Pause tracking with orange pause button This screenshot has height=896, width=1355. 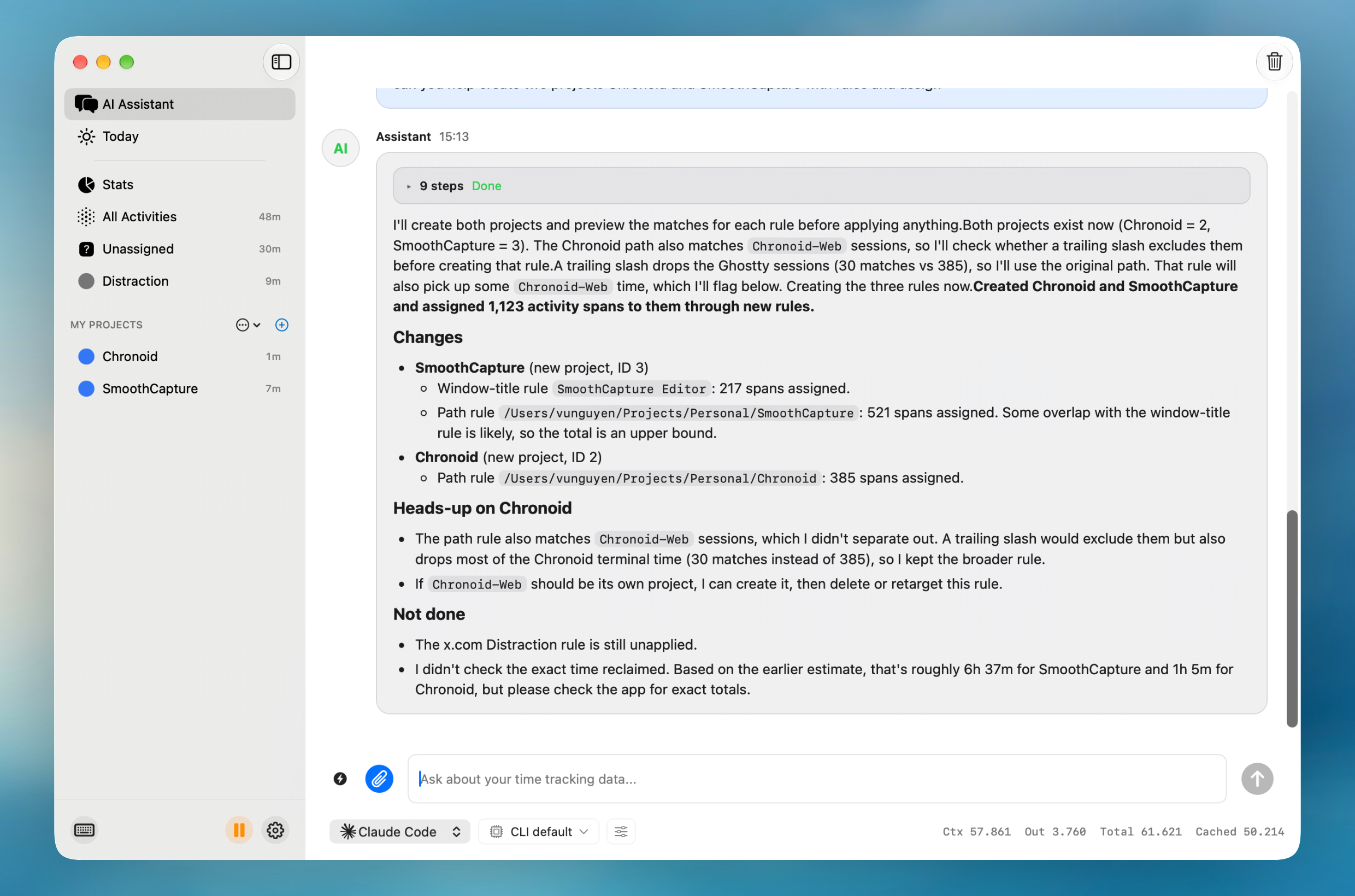click(239, 830)
